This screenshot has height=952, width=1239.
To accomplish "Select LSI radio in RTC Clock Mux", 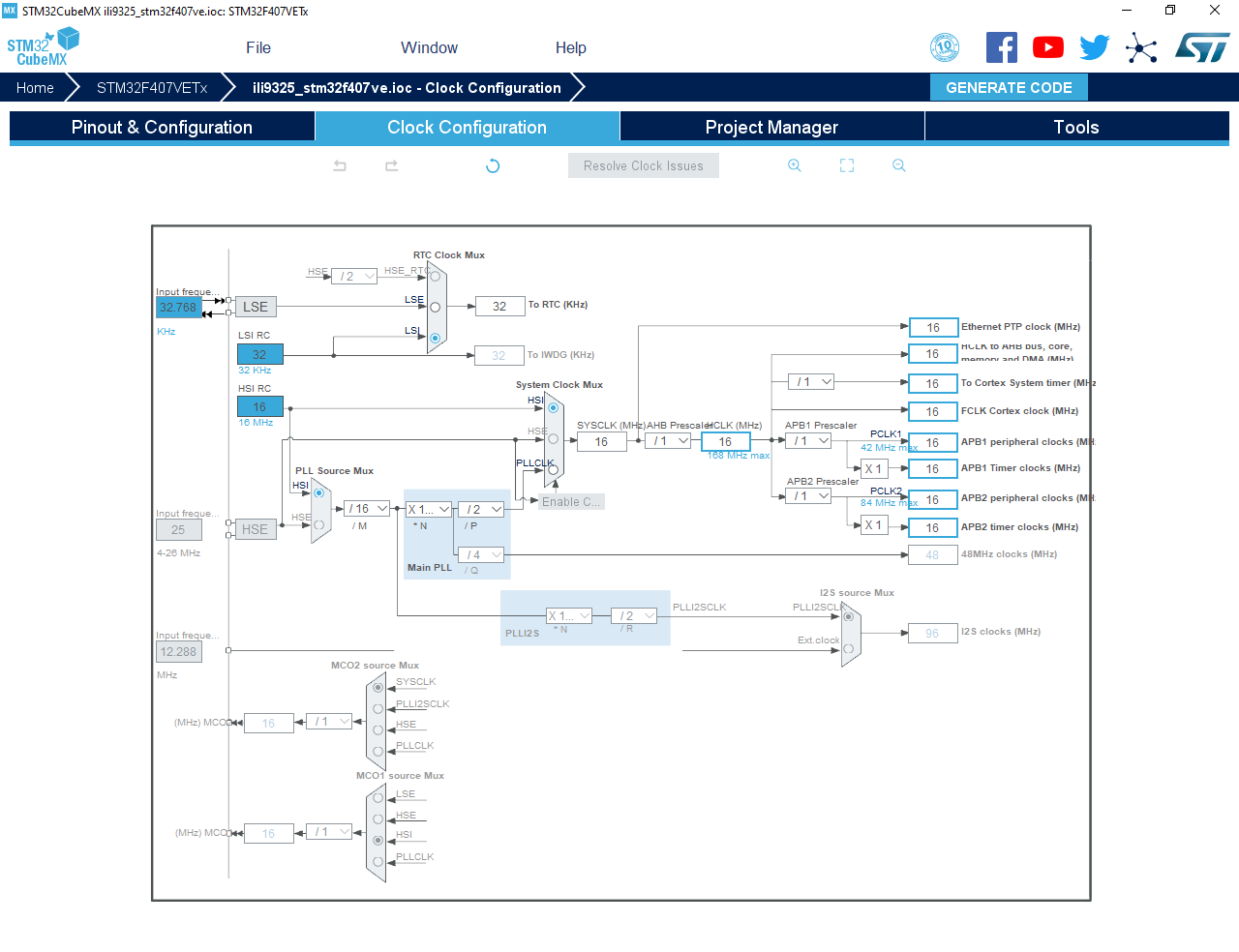I will [436, 338].
